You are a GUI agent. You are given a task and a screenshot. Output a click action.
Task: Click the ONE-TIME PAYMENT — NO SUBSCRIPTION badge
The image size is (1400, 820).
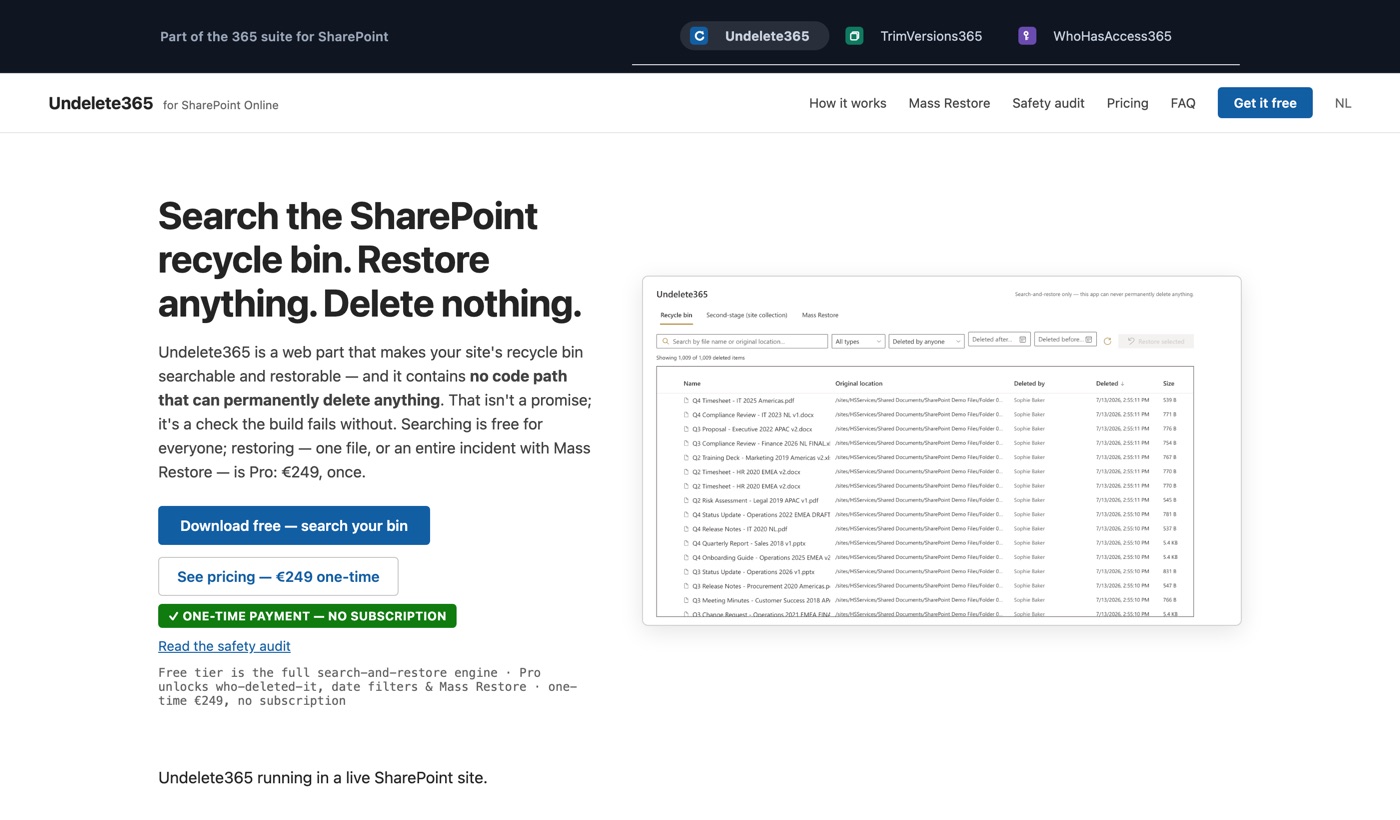point(307,616)
